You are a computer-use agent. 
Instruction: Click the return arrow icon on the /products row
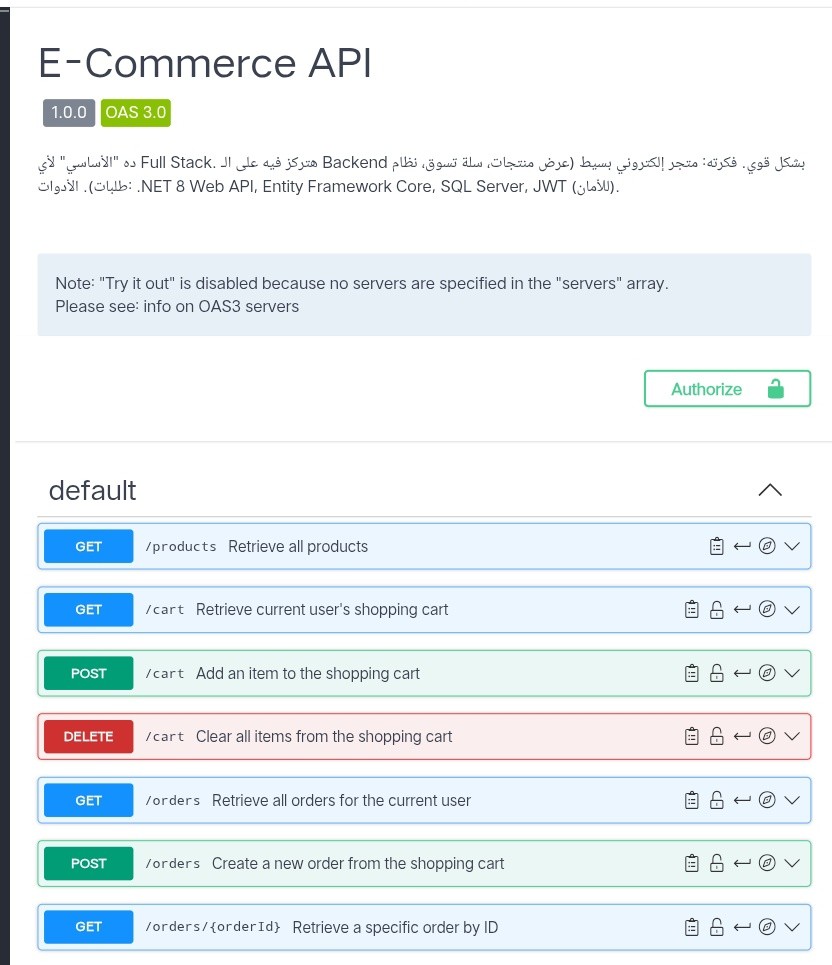(x=742, y=546)
